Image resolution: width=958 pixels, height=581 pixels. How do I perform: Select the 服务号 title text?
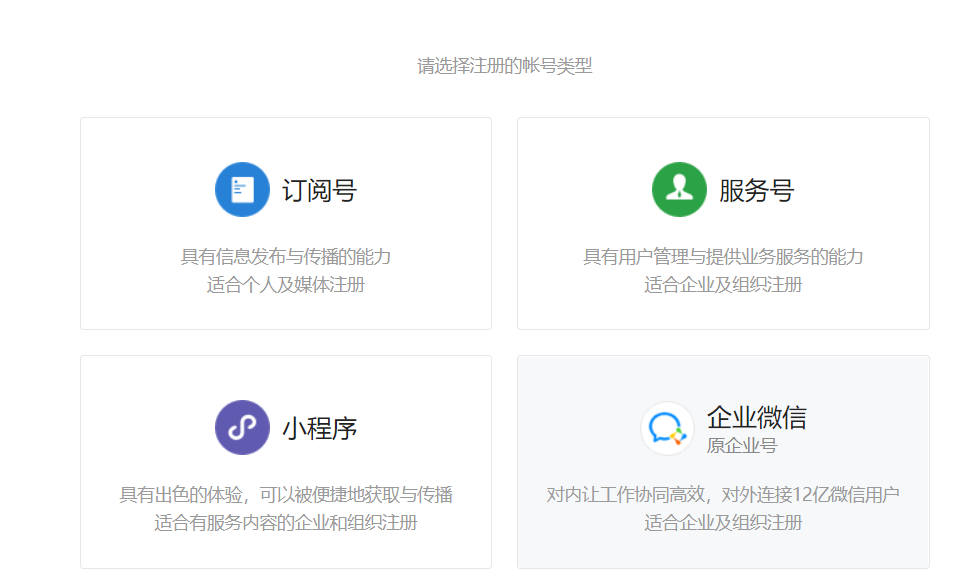pyautogui.click(x=756, y=191)
